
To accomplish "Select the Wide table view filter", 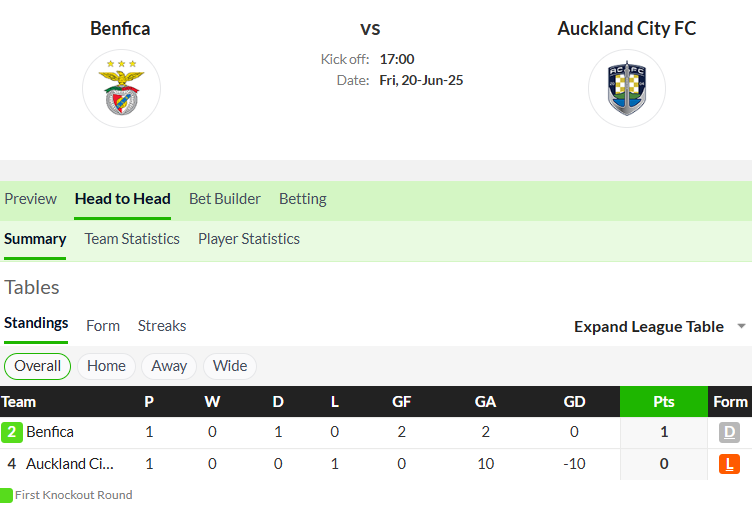I will (230, 366).
